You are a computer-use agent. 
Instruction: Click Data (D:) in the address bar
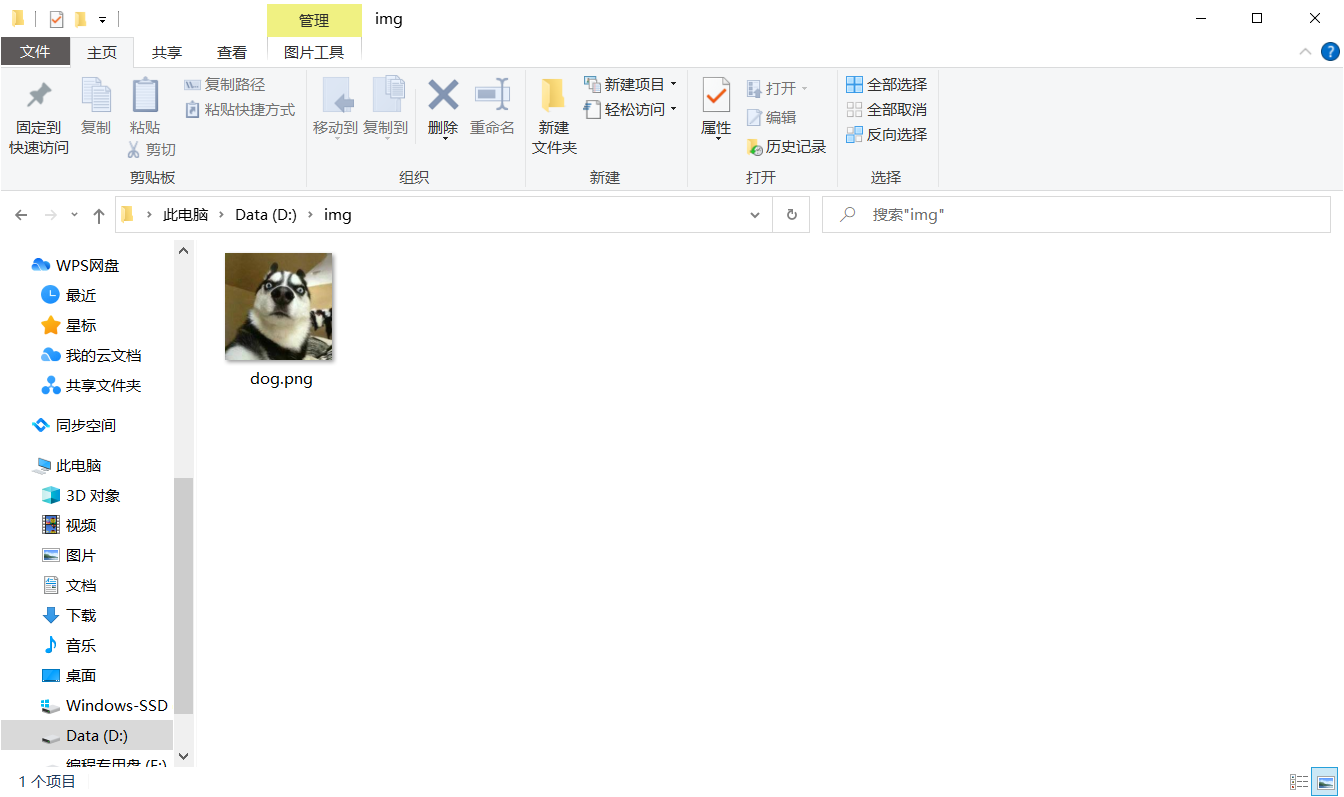[x=266, y=215]
